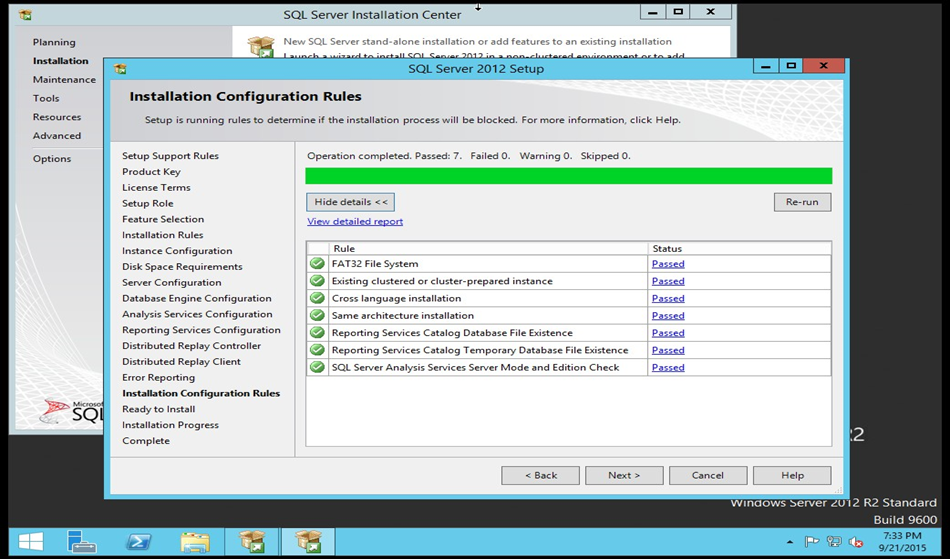The height and width of the screenshot is (559, 950).
Task: Open Server Manager from the taskbar
Action: [82, 542]
